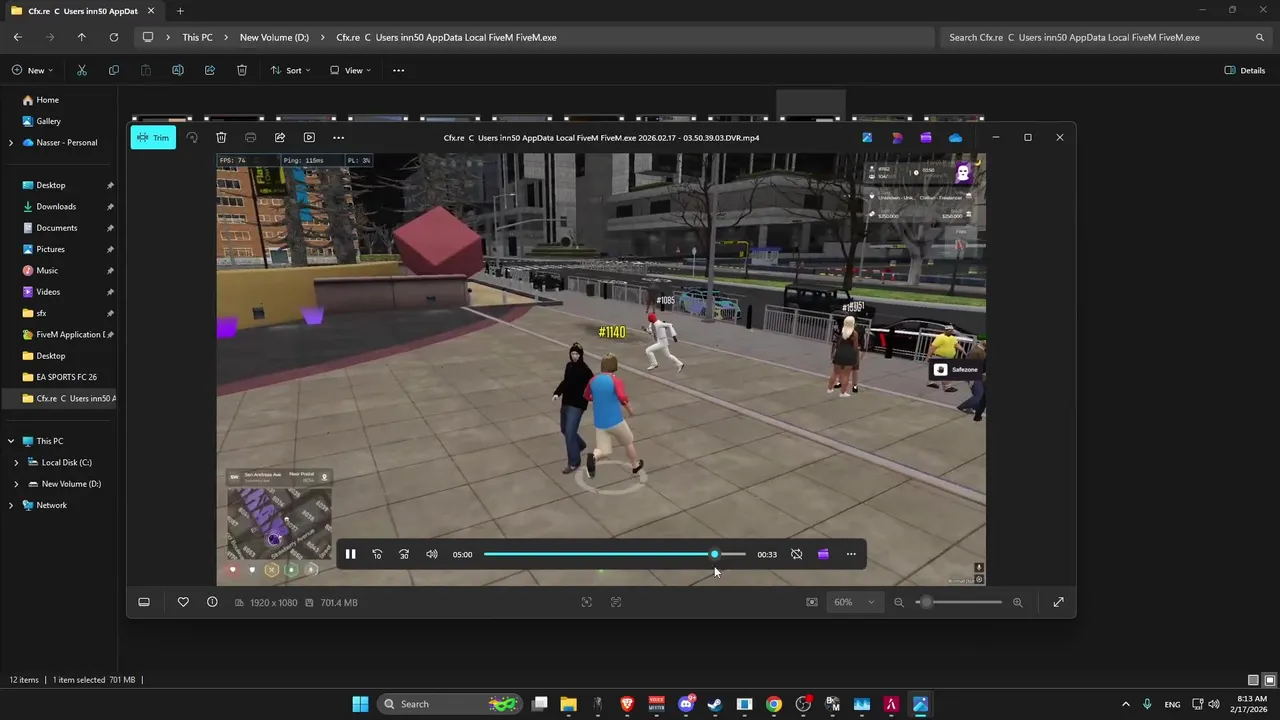This screenshot has width=1280, height=720.
Task: Click the video seek progress bar
Action: [x=615, y=554]
